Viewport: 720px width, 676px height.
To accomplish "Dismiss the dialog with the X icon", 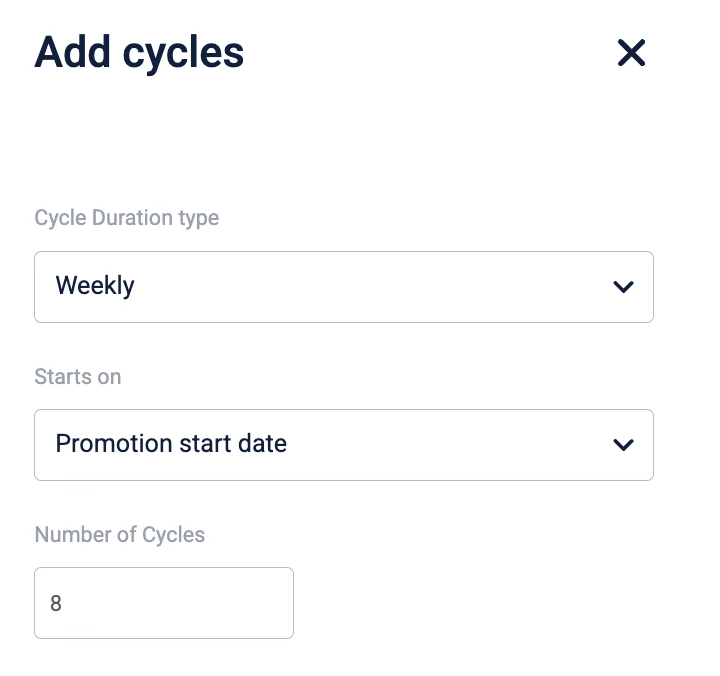I will [631, 53].
